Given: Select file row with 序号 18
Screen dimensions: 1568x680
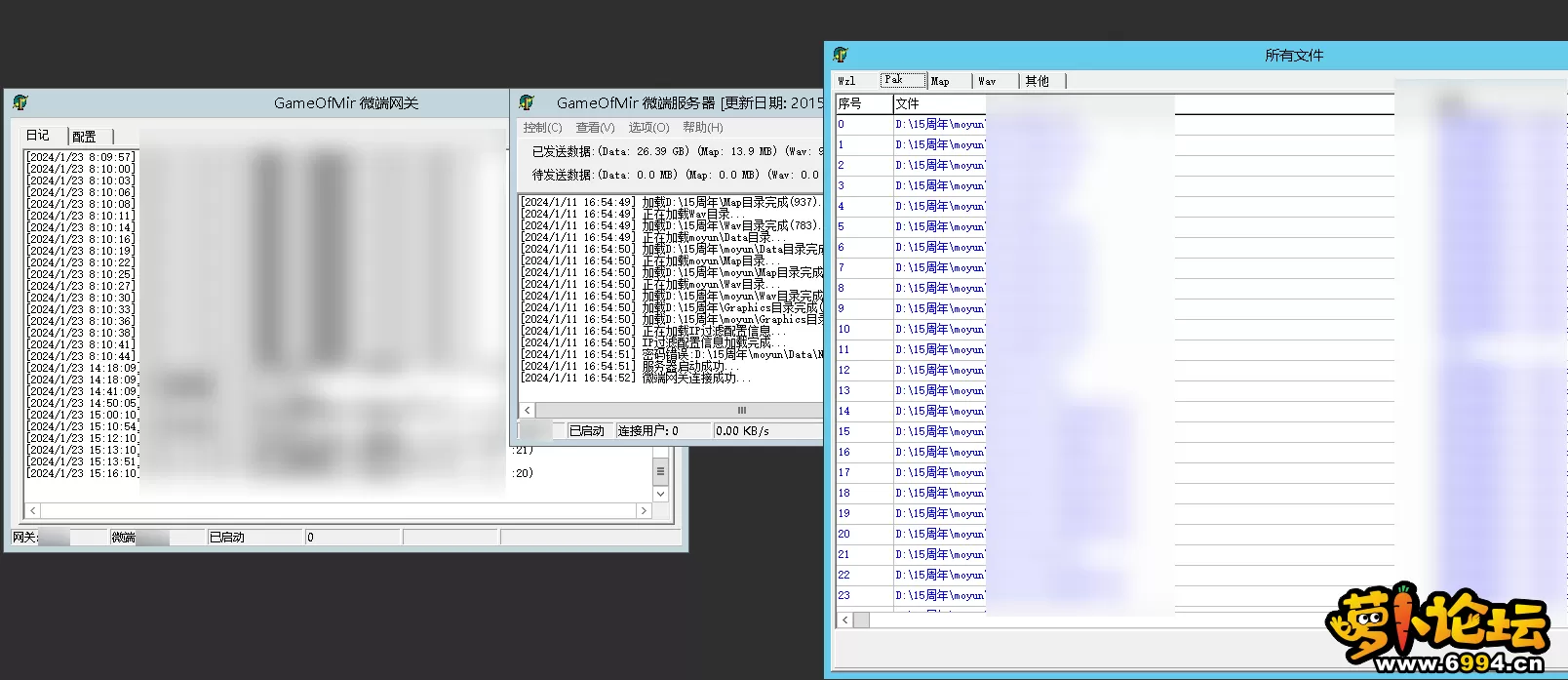Looking at the screenshot, I should [x=1116, y=494].
